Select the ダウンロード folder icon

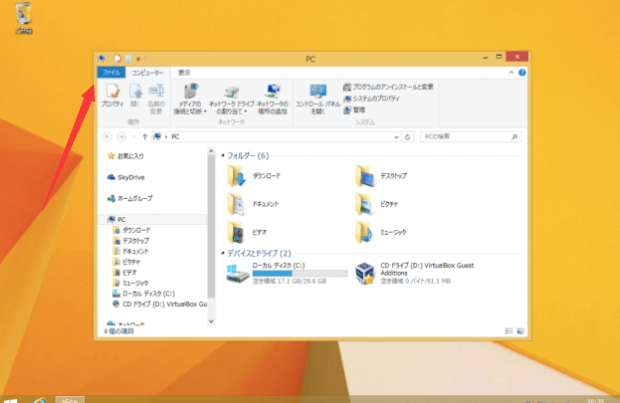click(x=236, y=176)
